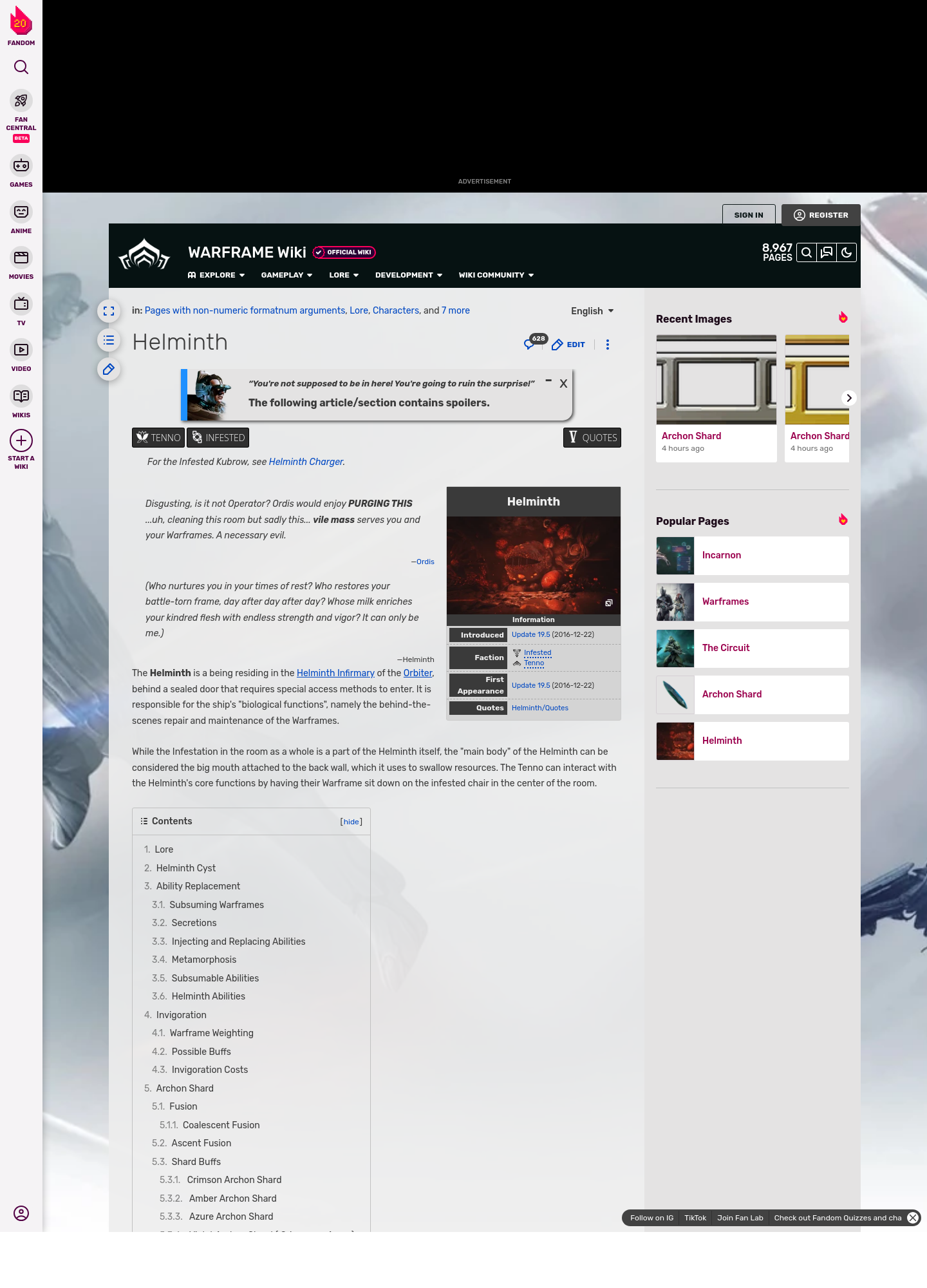
Task: Open the wiki discussions icon
Action: [827, 252]
